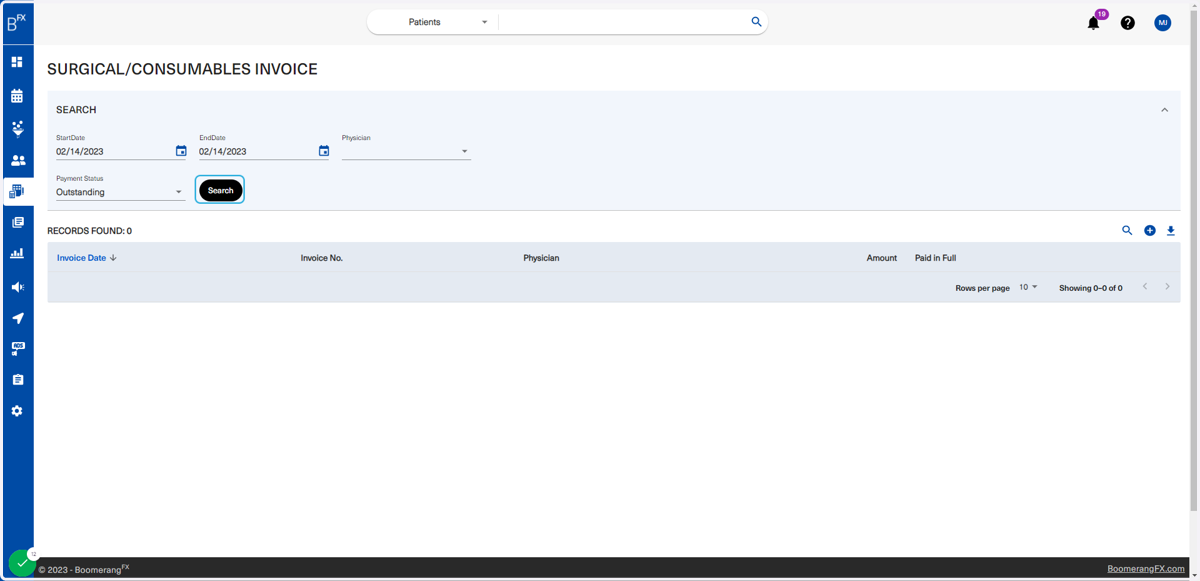This screenshot has height=581, width=1200.
Task: Open the notifications bell
Action: pyautogui.click(x=1093, y=23)
